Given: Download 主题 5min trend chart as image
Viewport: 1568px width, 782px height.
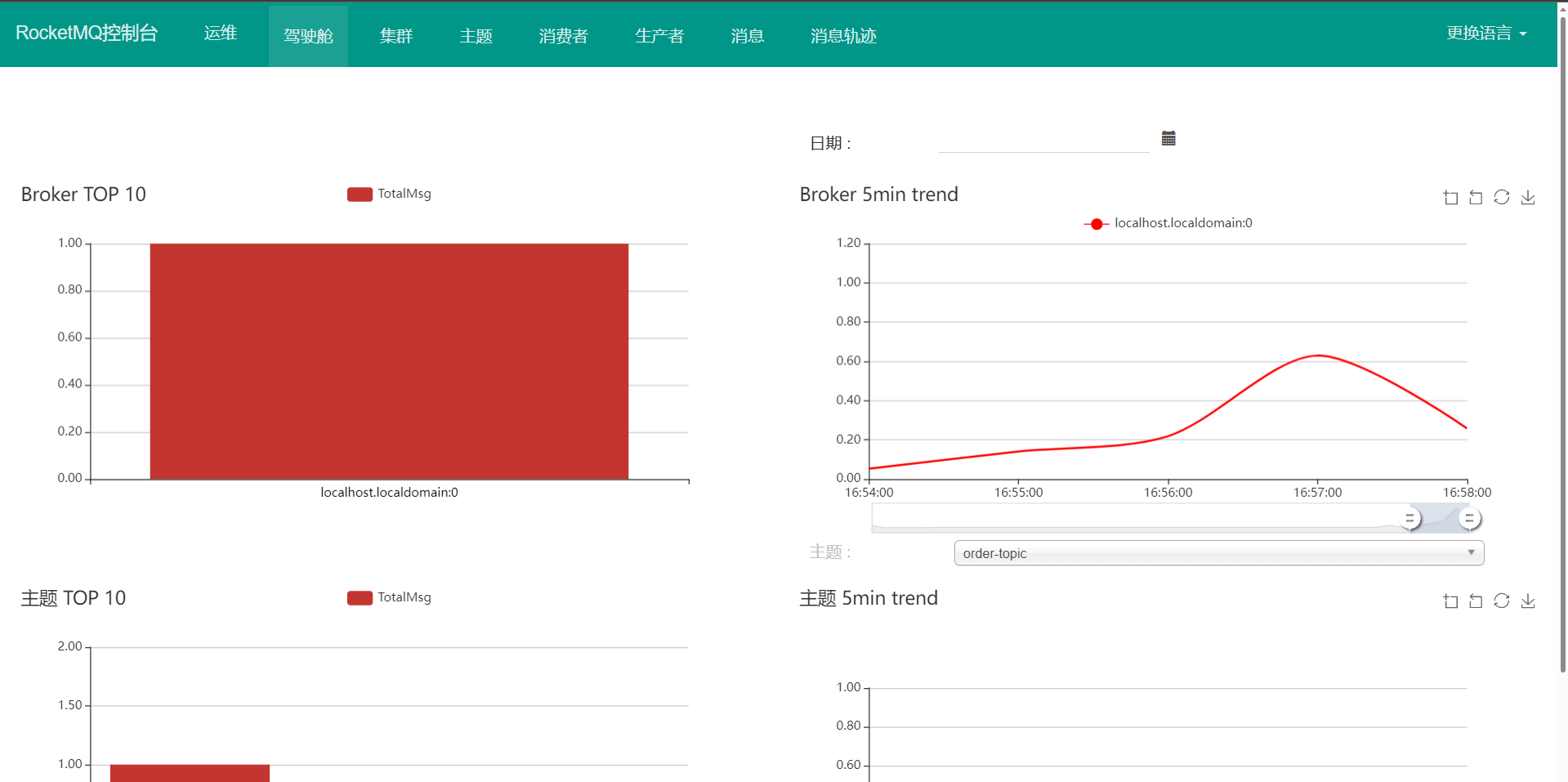Looking at the screenshot, I should click(1528, 601).
